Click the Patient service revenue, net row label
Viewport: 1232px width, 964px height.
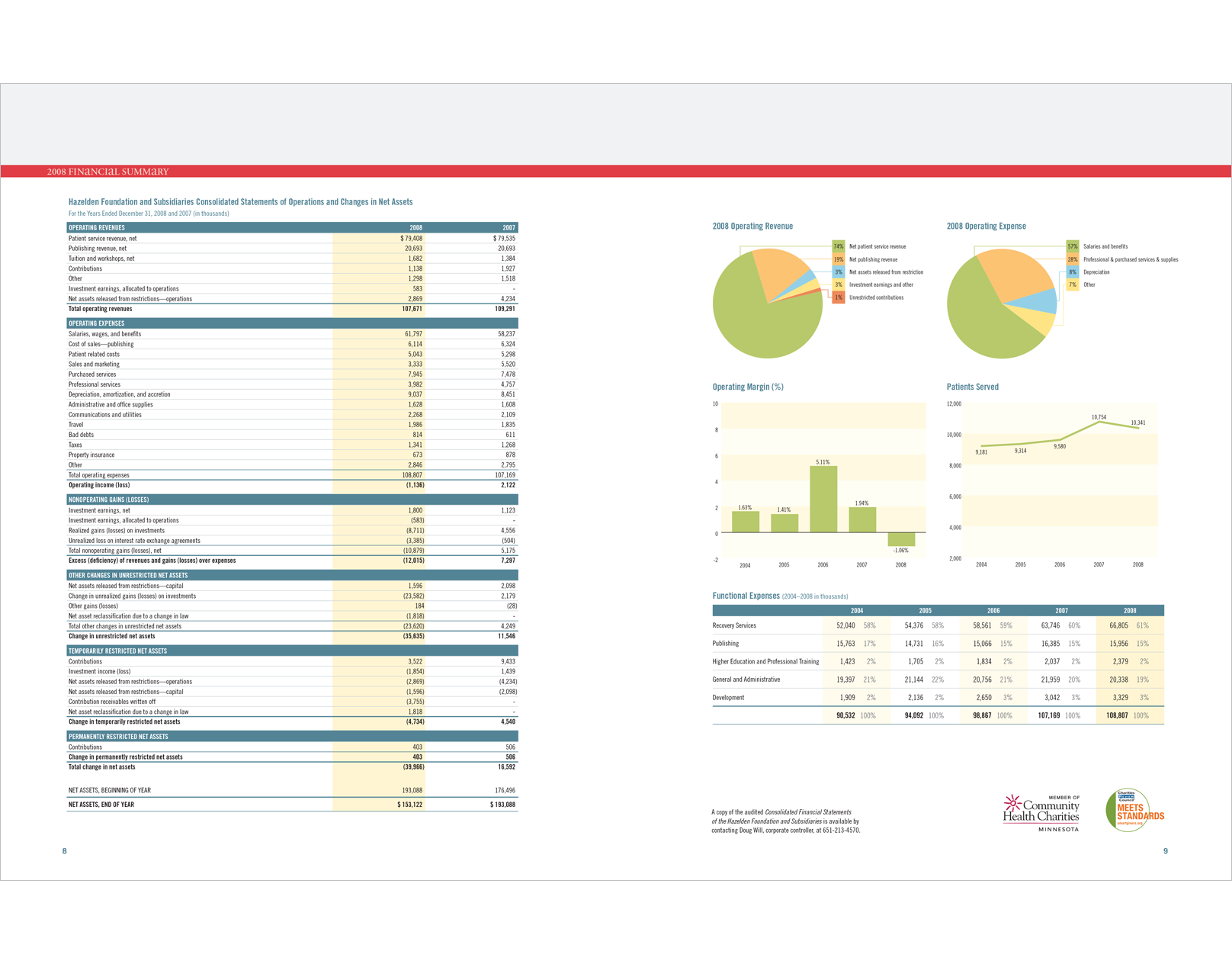click(x=102, y=238)
